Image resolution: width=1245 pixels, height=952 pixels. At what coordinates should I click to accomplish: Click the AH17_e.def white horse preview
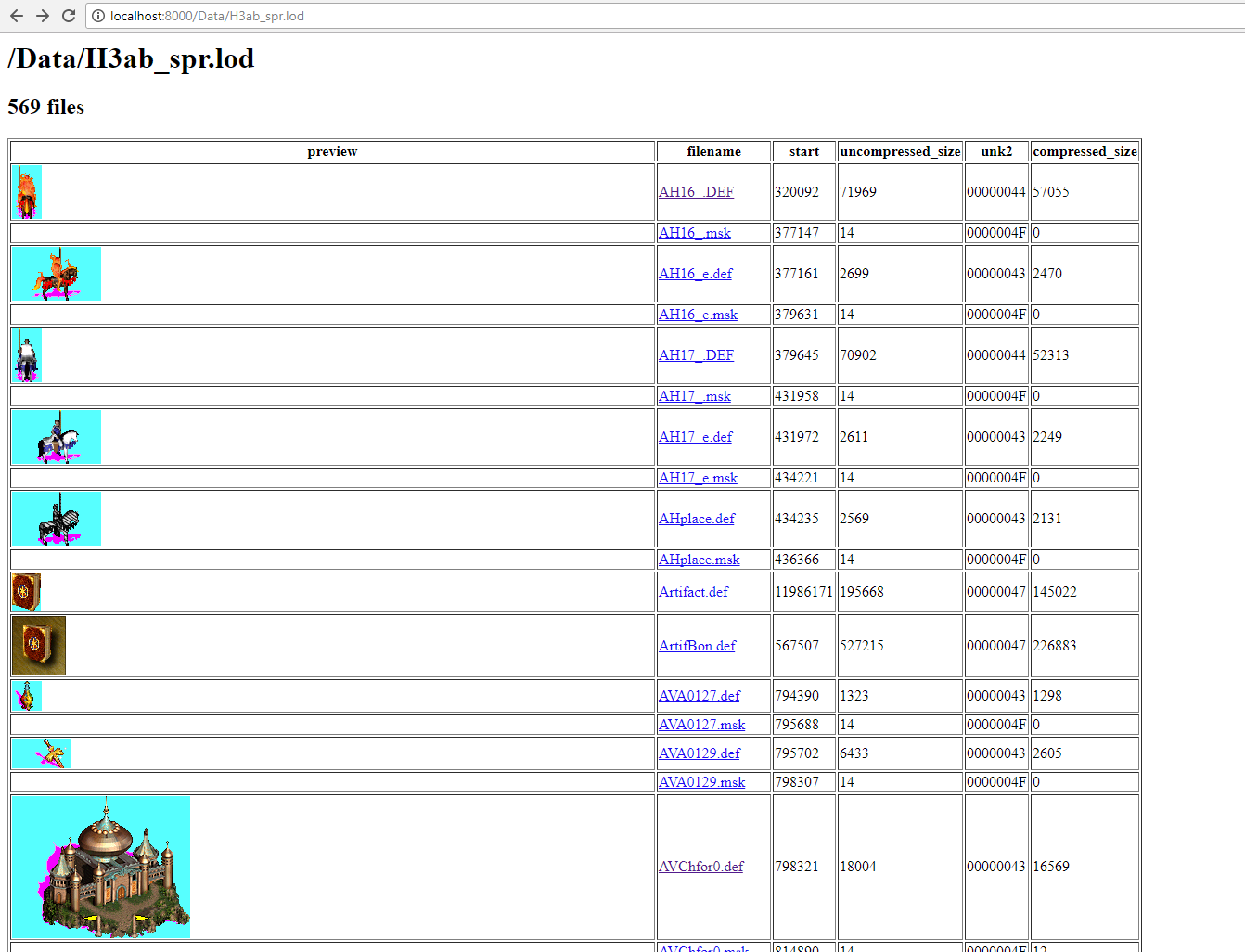pos(57,437)
